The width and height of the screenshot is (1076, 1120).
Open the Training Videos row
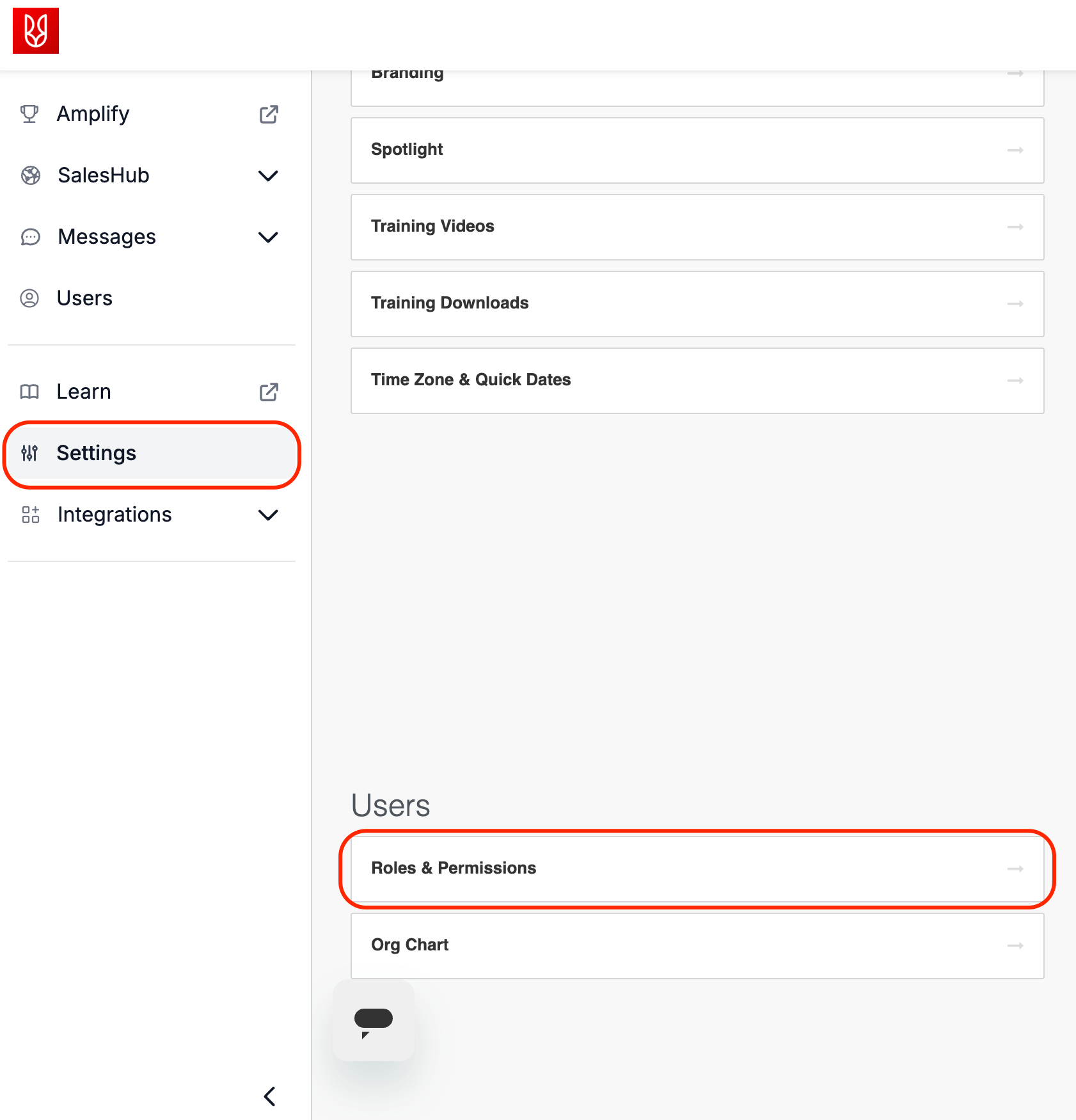click(x=697, y=227)
